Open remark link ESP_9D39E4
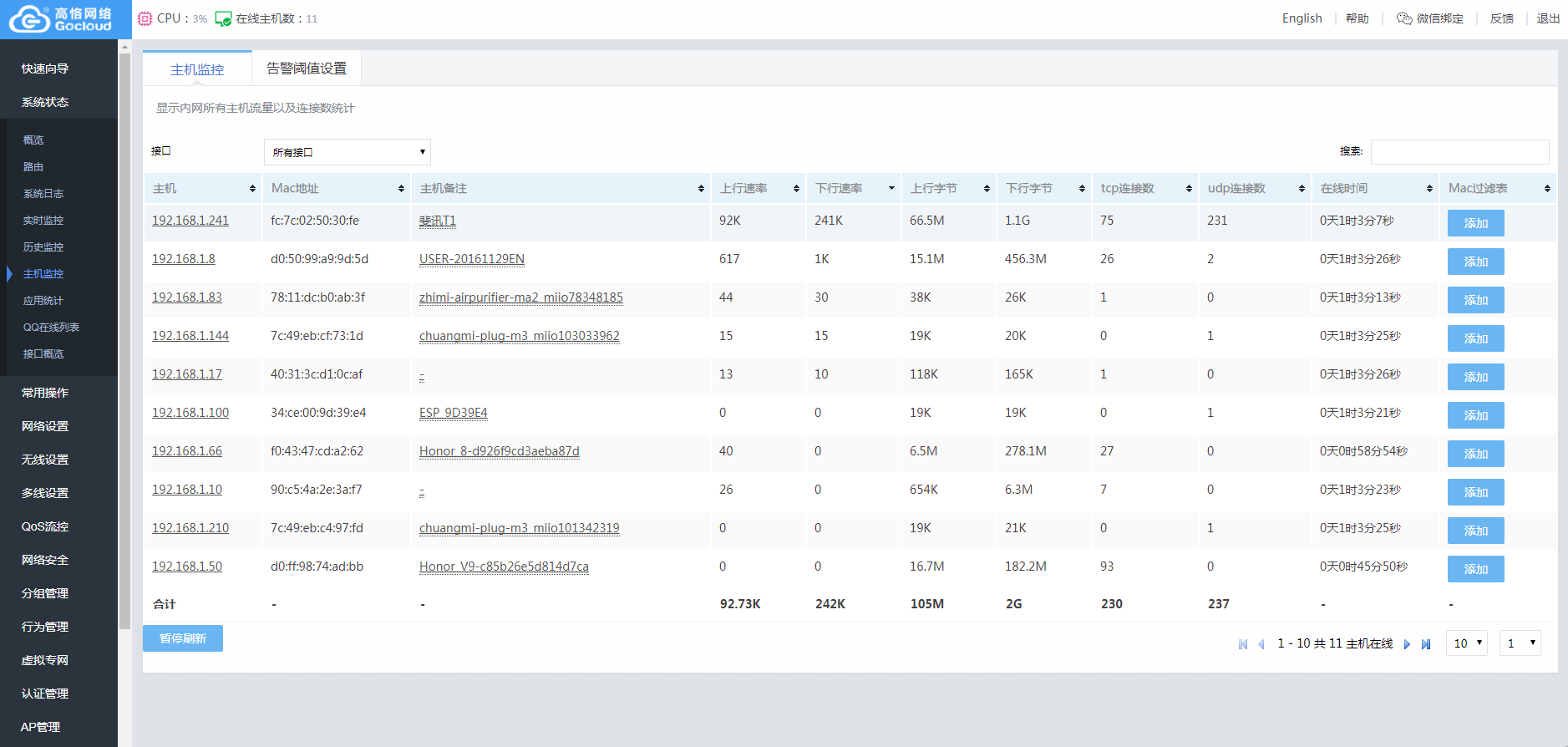 coord(454,413)
